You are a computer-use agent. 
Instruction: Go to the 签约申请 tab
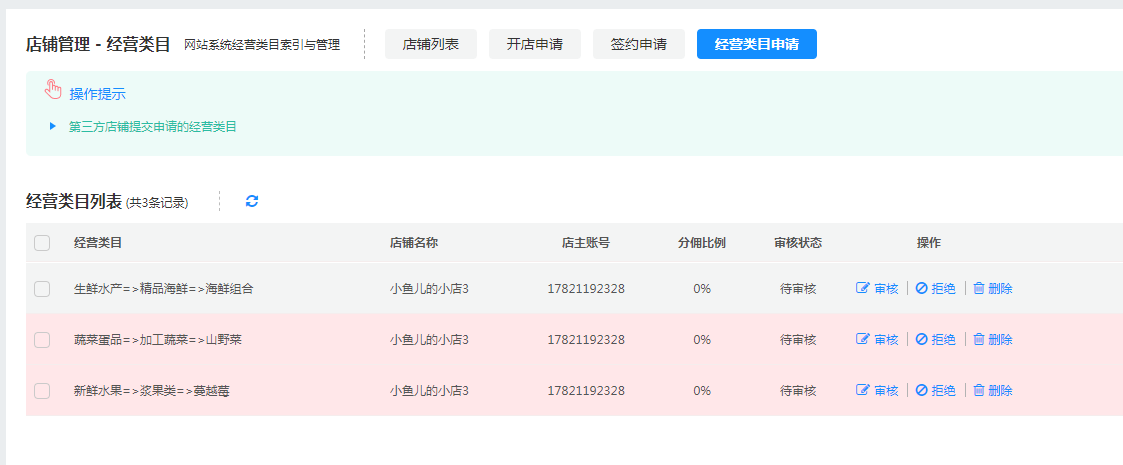639,44
